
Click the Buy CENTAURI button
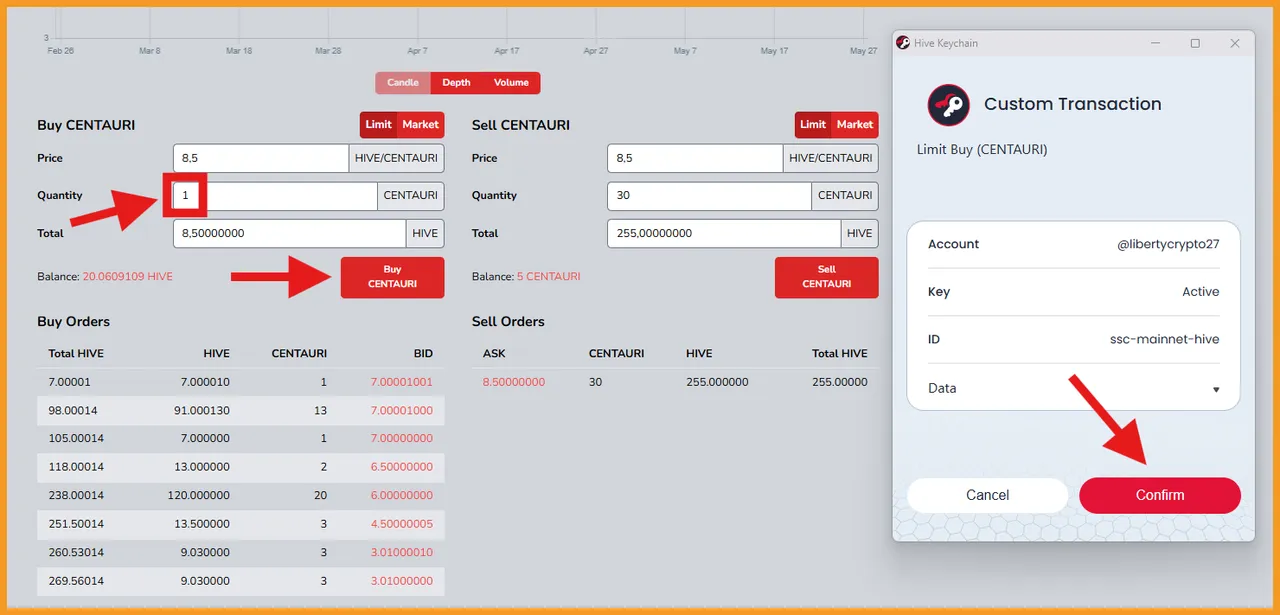pos(392,277)
